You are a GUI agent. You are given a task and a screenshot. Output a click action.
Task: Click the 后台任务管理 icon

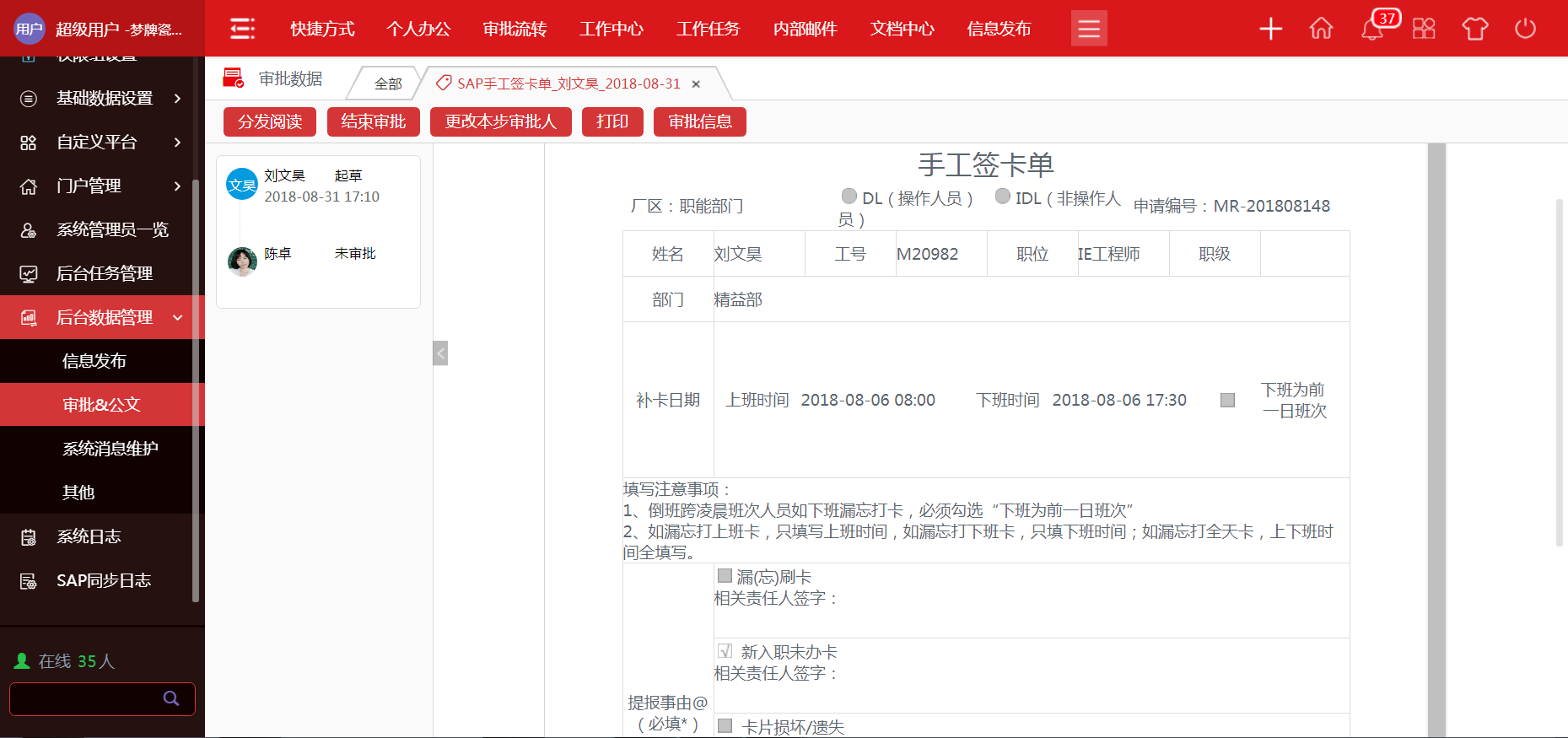point(29,274)
